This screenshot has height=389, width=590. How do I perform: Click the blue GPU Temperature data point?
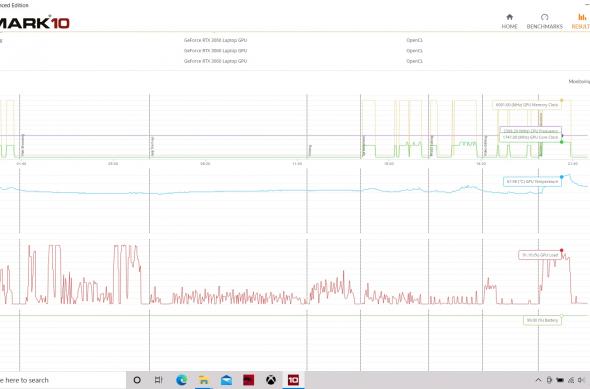(562, 177)
